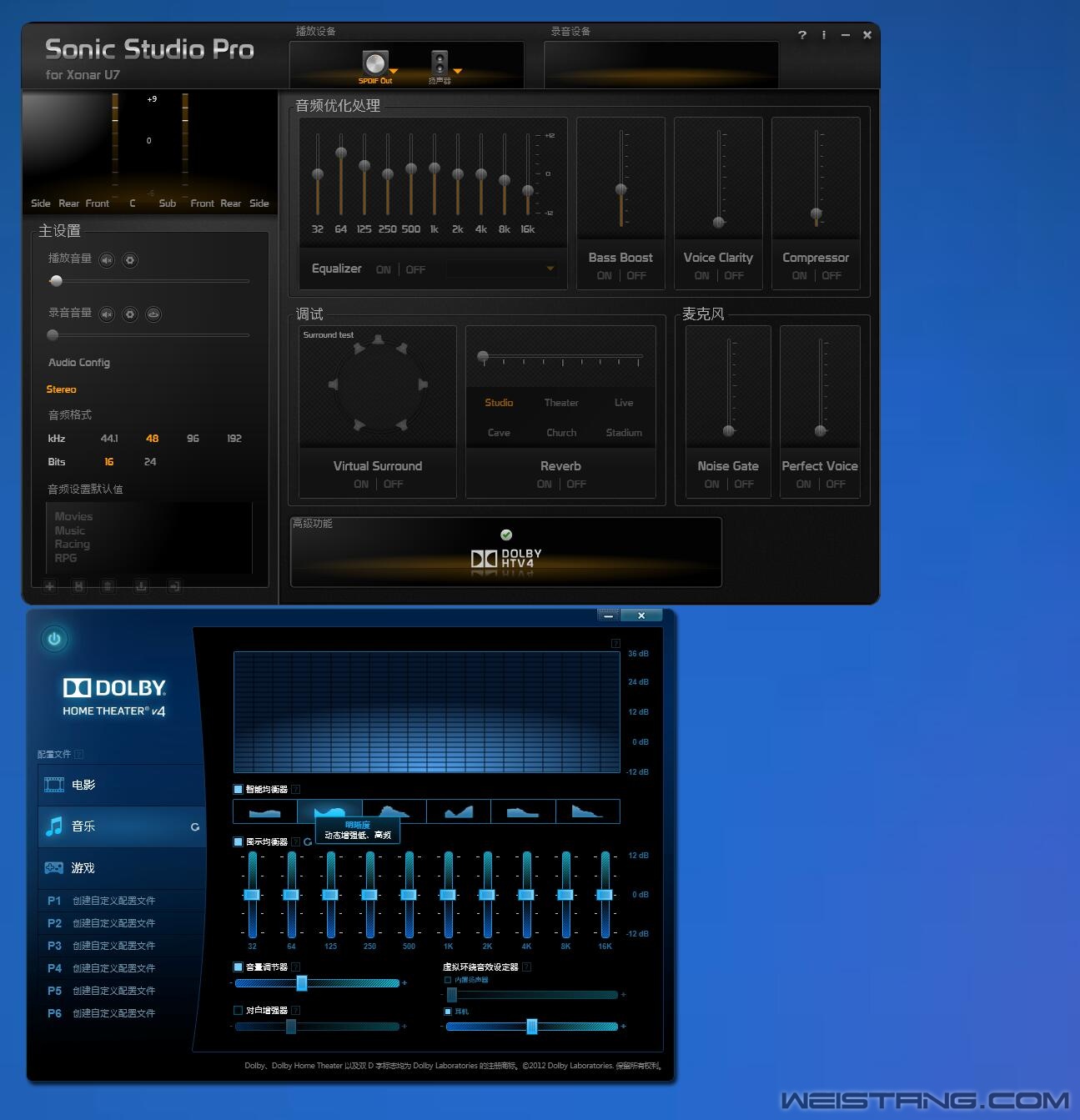Turn Equalizer ON

[383, 270]
